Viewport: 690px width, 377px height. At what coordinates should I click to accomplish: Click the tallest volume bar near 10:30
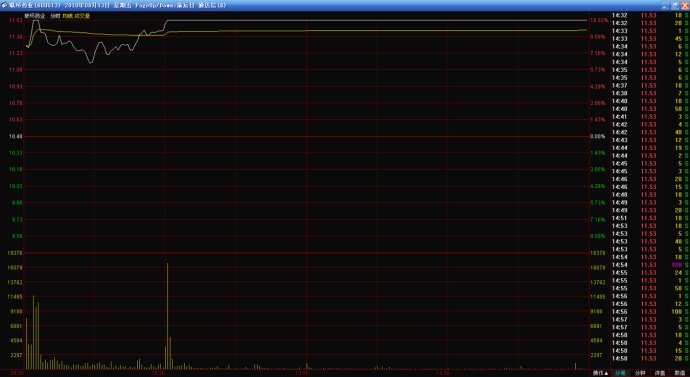[167, 316]
